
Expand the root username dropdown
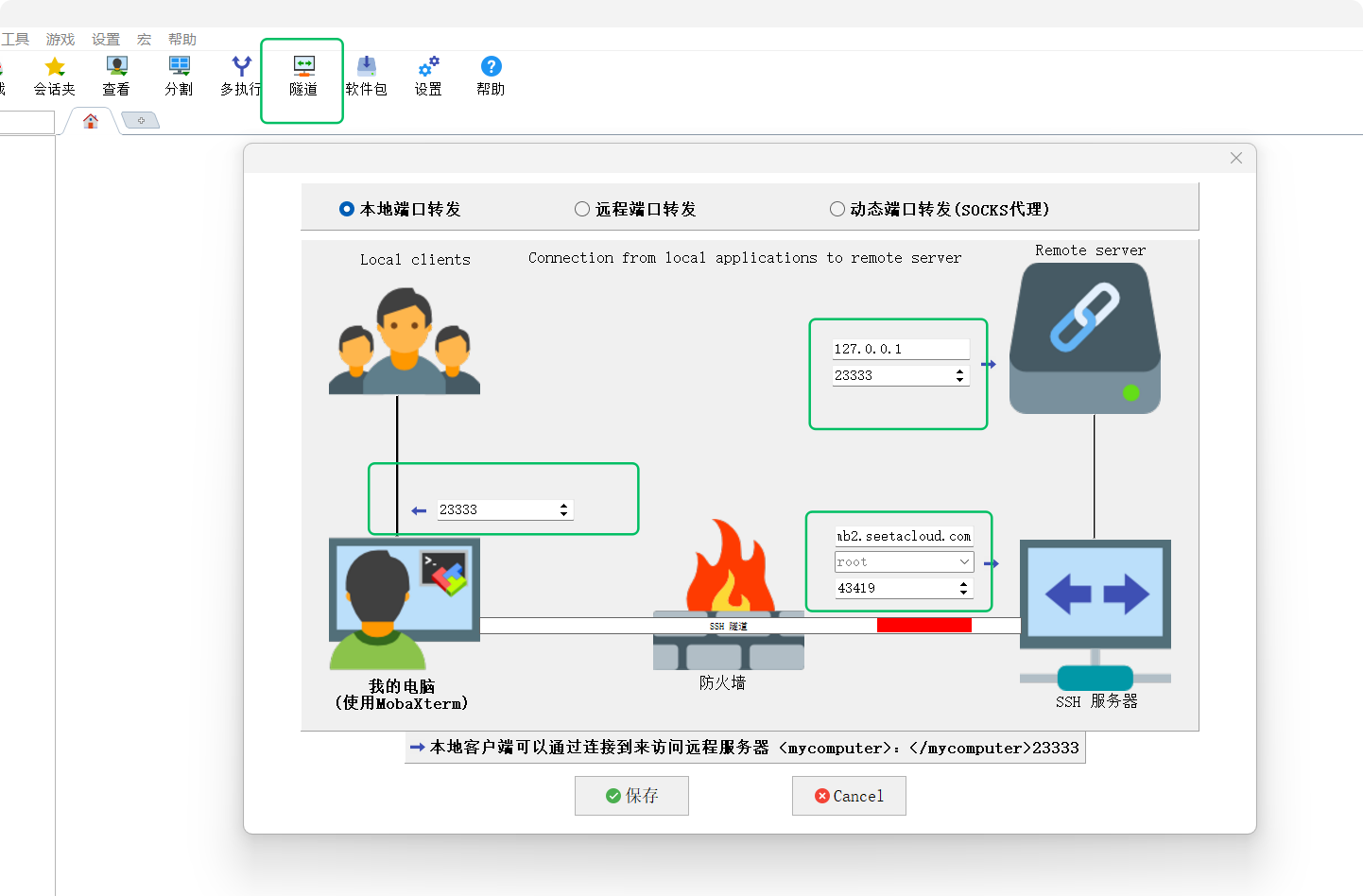[964, 561]
